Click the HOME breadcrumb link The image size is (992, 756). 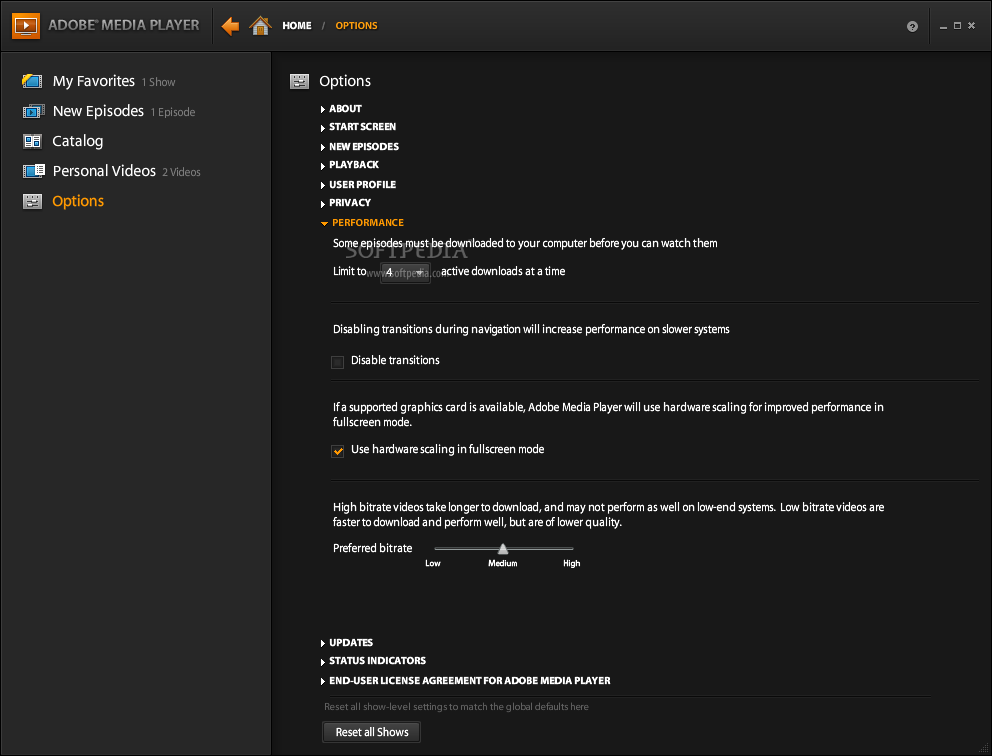(297, 26)
